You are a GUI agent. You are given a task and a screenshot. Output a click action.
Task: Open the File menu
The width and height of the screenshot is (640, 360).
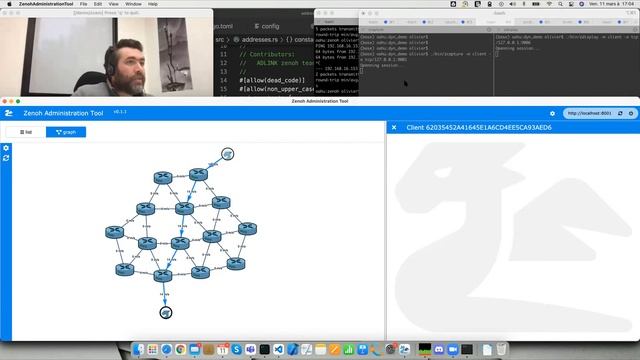pyautogui.click(x=83, y=4)
